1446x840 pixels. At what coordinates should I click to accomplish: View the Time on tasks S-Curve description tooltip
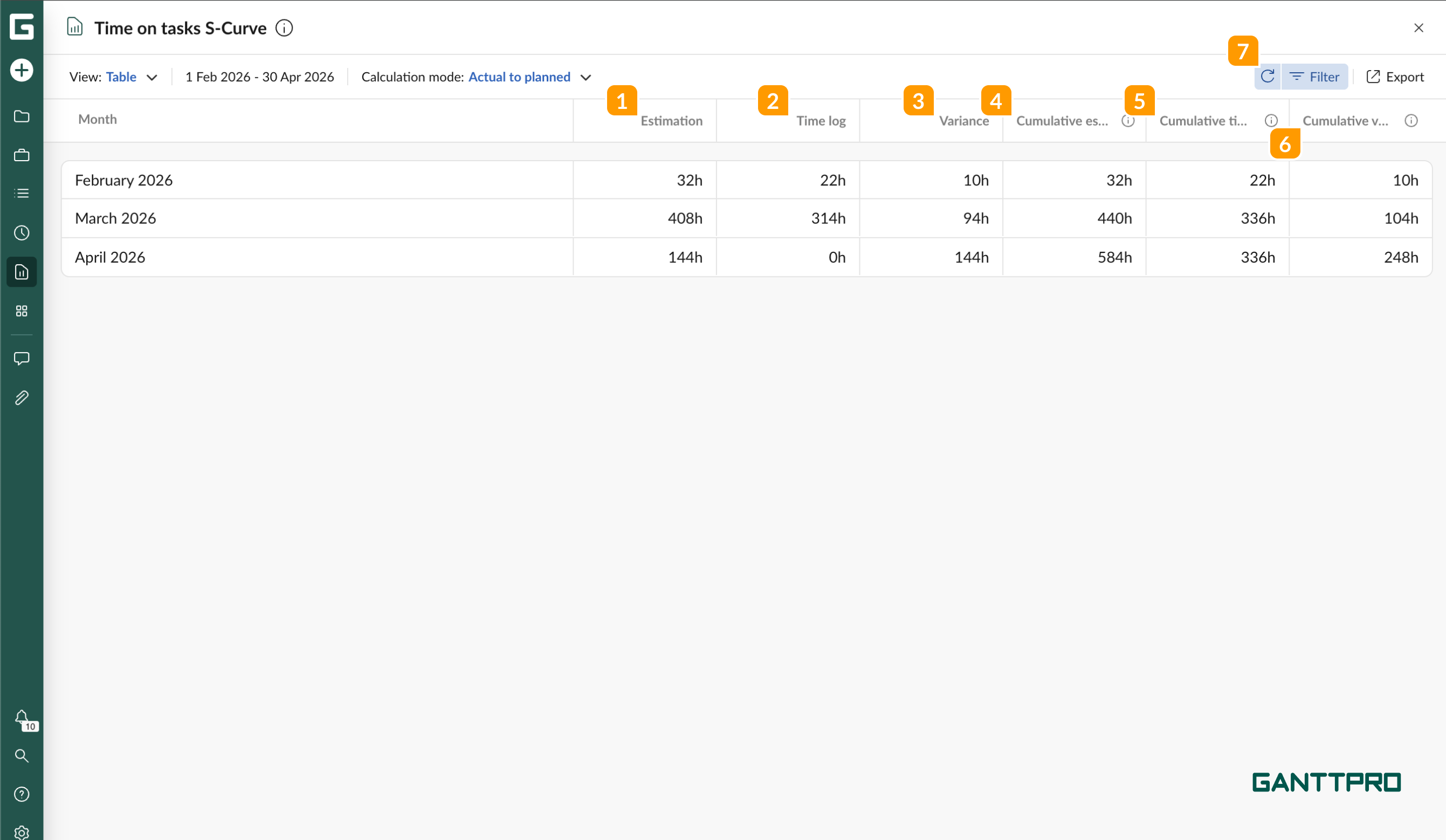[x=284, y=27]
